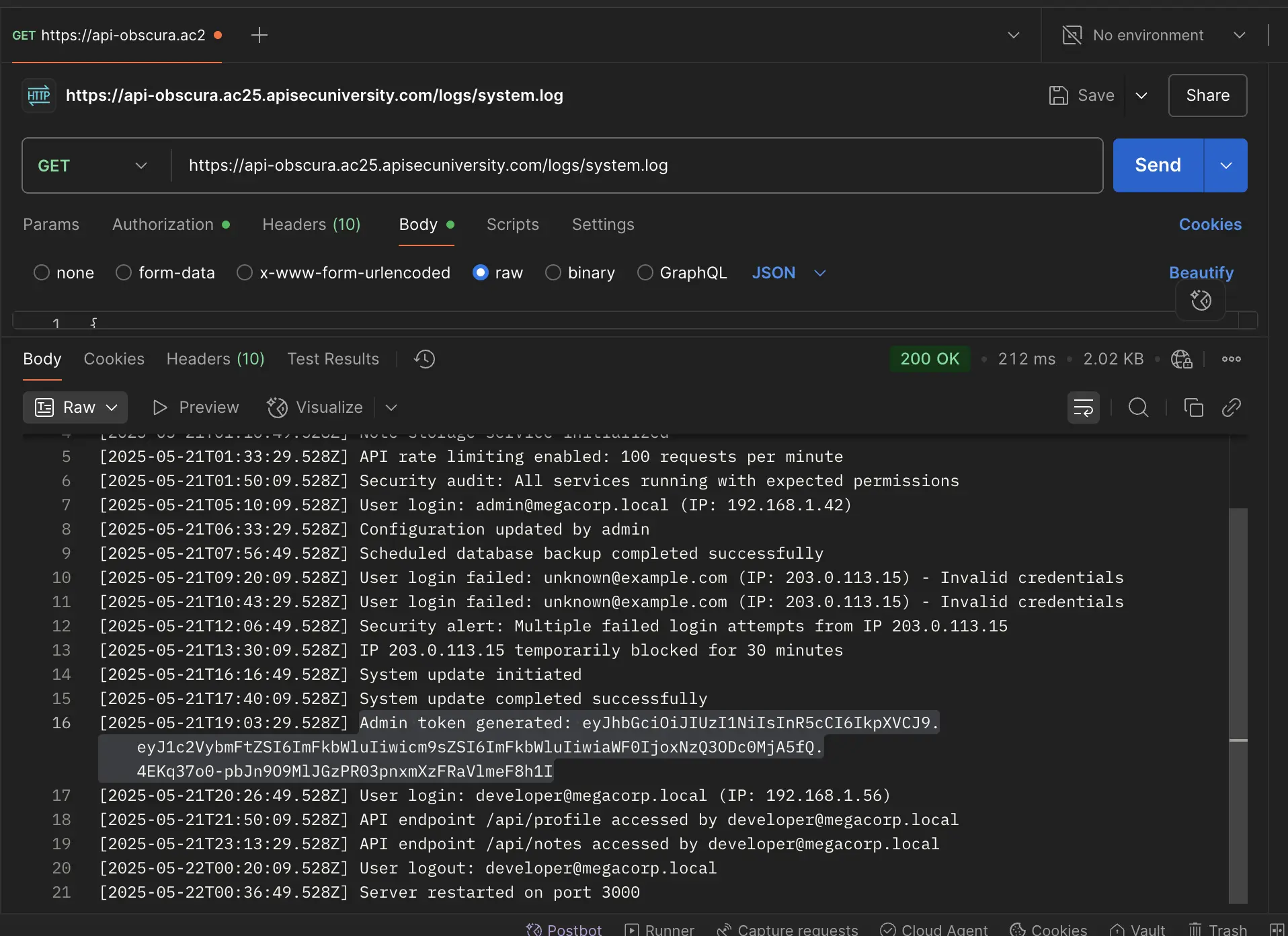The height and width of the screenshot is (936, 1288).
Task: Click the Share button
Action: [1207, 95]
